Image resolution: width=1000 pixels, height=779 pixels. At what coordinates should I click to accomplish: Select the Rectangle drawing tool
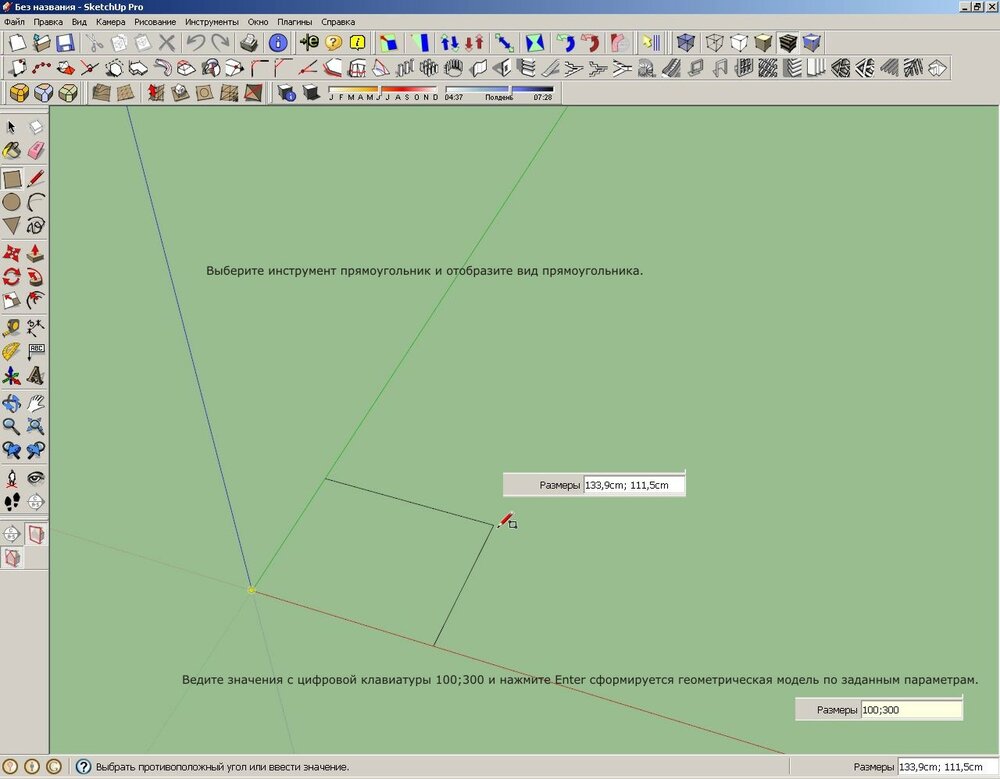(x=12, y=179)
